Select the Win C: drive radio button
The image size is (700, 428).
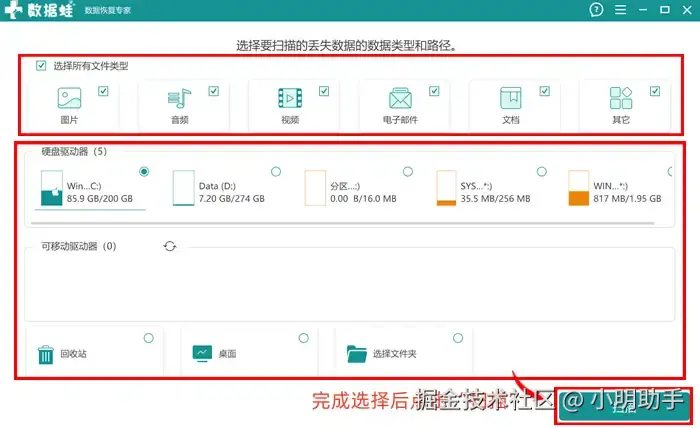(144, 171)
